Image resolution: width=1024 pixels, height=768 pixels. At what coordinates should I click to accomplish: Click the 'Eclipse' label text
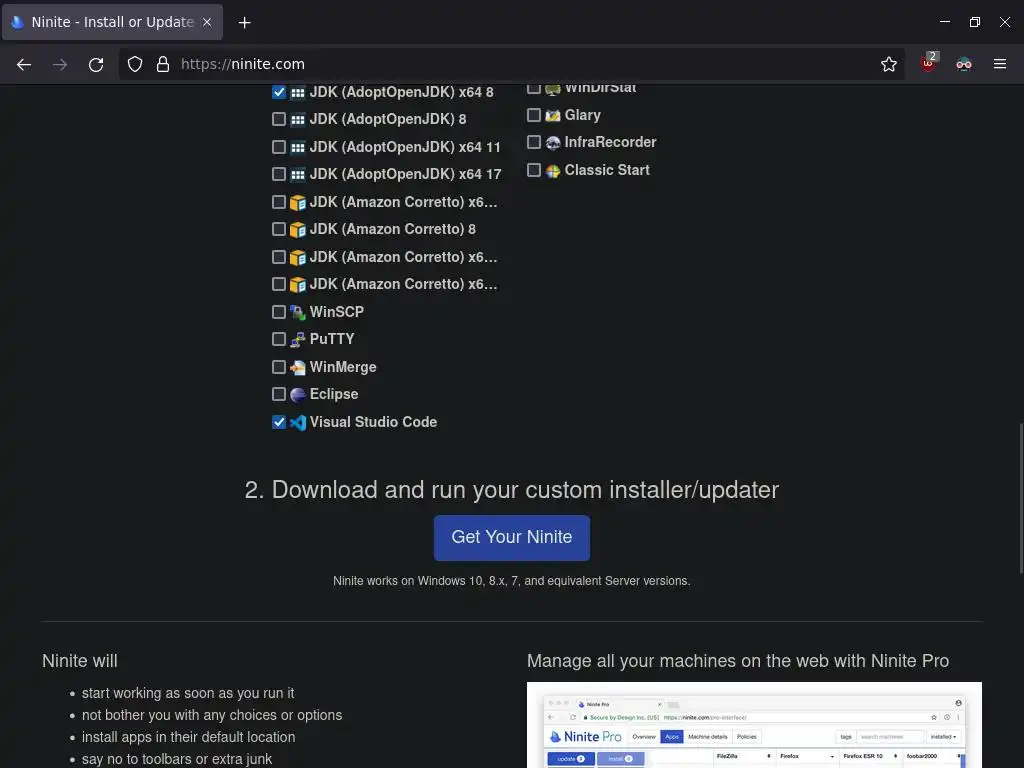[334, 394]
